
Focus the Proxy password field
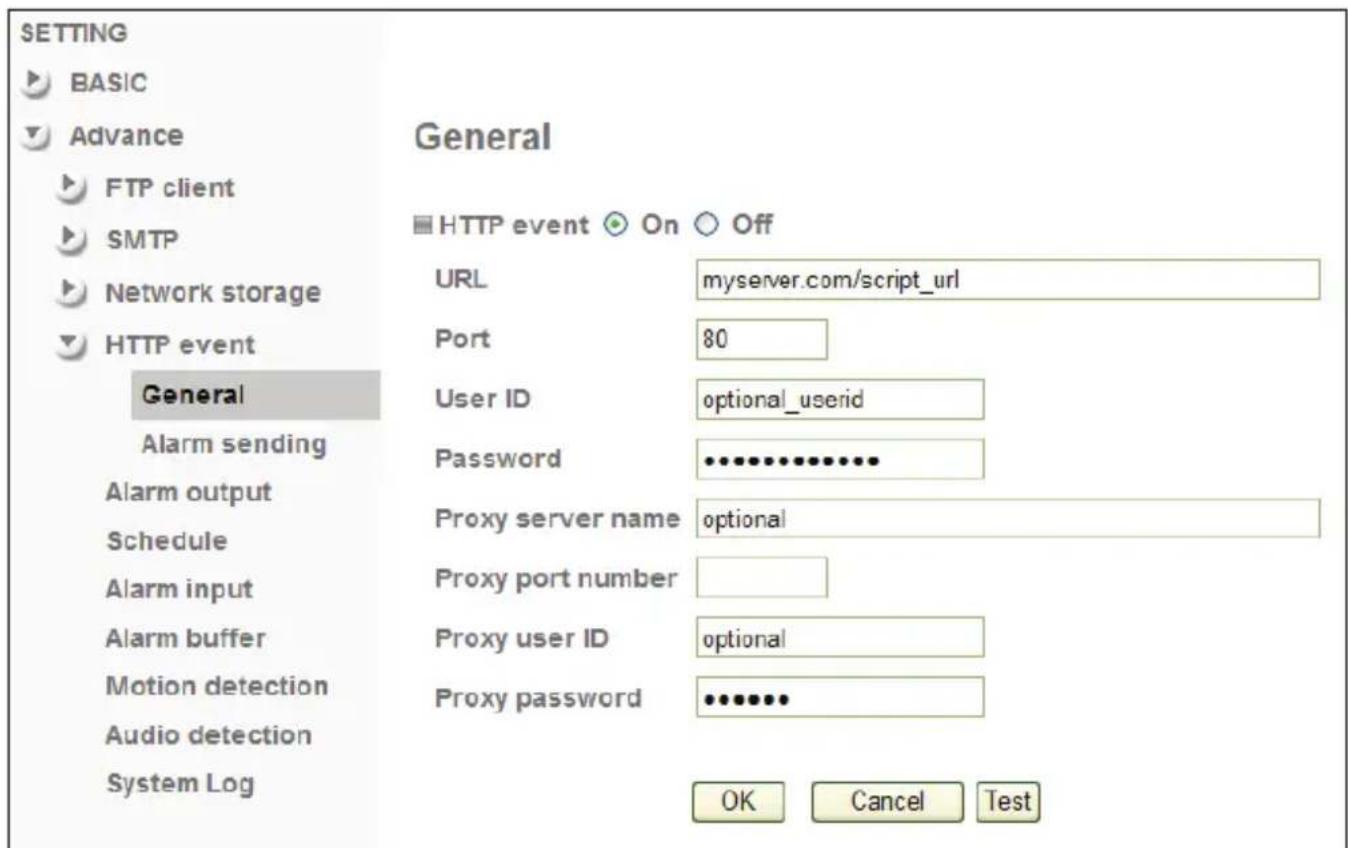[x=839, y=698]
